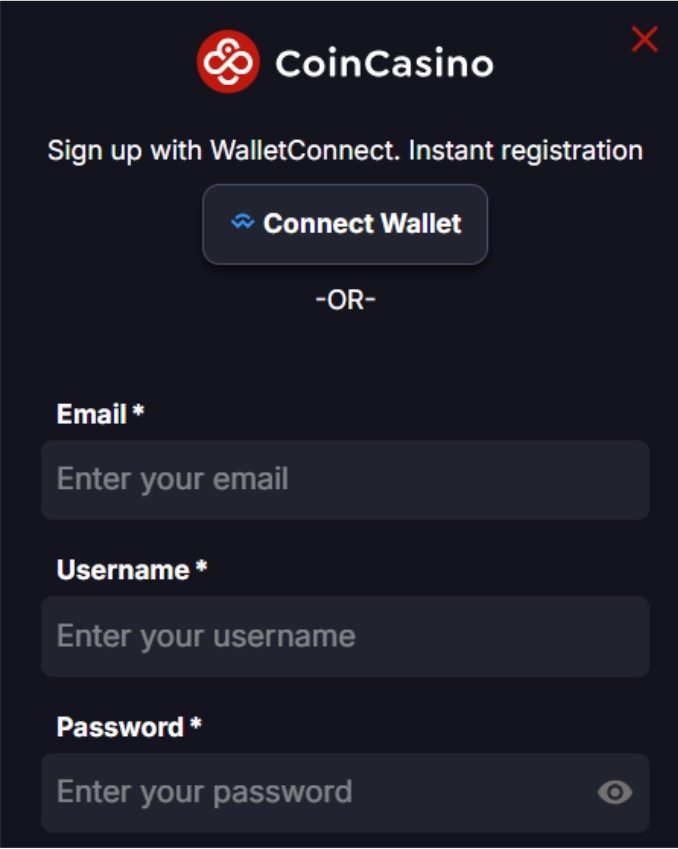Focus the Enter your email field
The width and height of the screenshot is (678, 849).
point(345,480)
